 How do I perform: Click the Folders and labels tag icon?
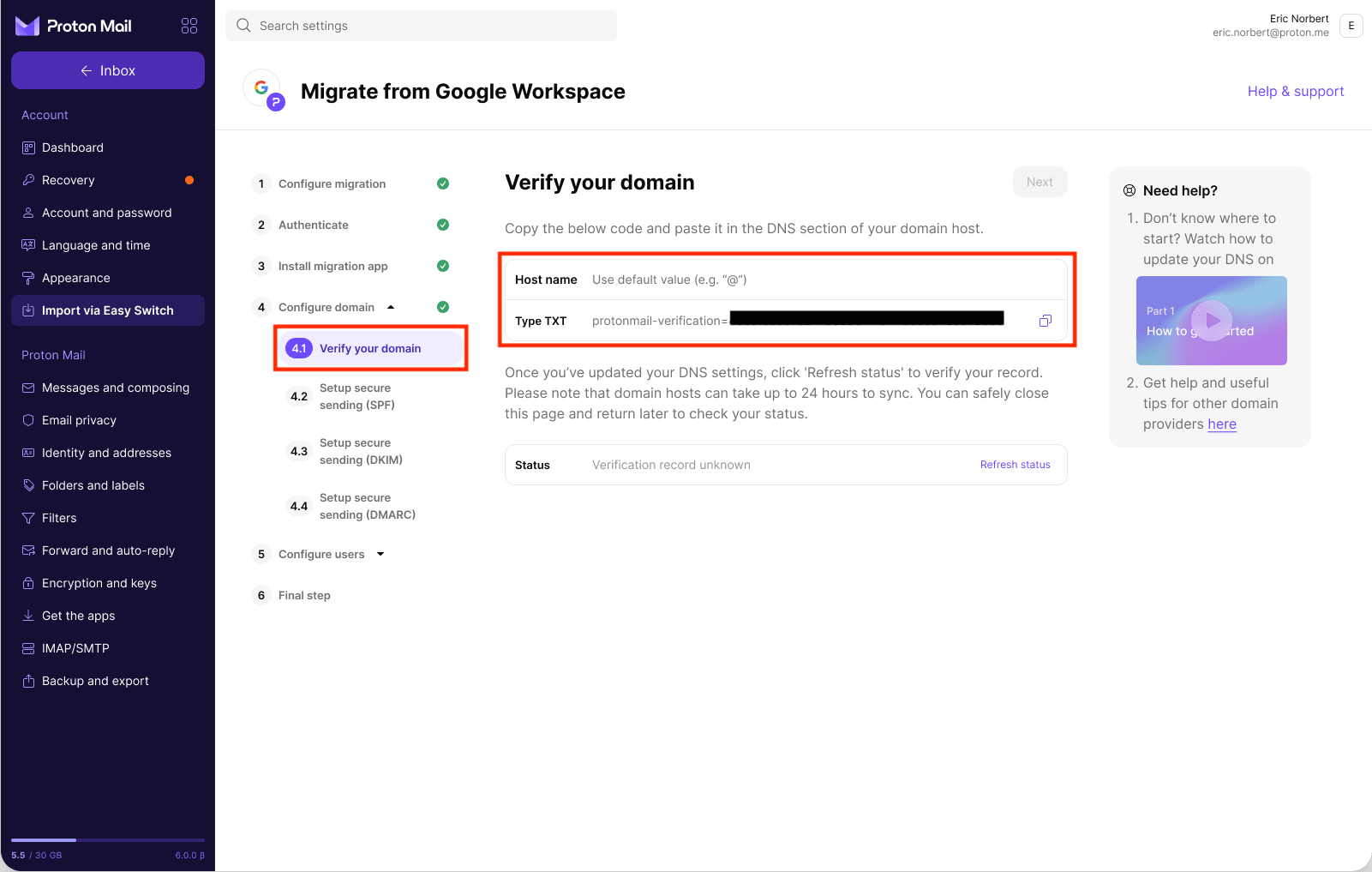28,485
